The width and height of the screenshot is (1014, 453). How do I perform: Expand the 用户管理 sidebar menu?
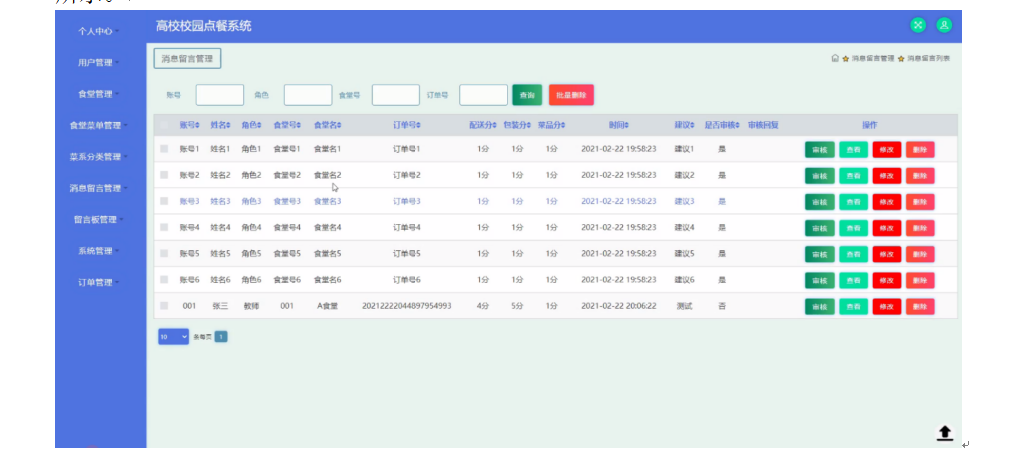(x=98, y=63)
